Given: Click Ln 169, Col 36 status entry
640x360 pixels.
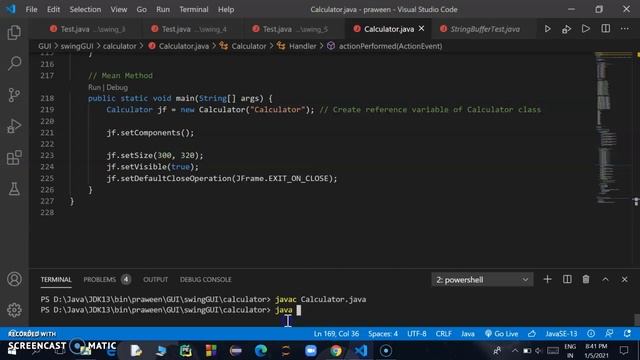Looking at the screenshot, I should (336, 334).
